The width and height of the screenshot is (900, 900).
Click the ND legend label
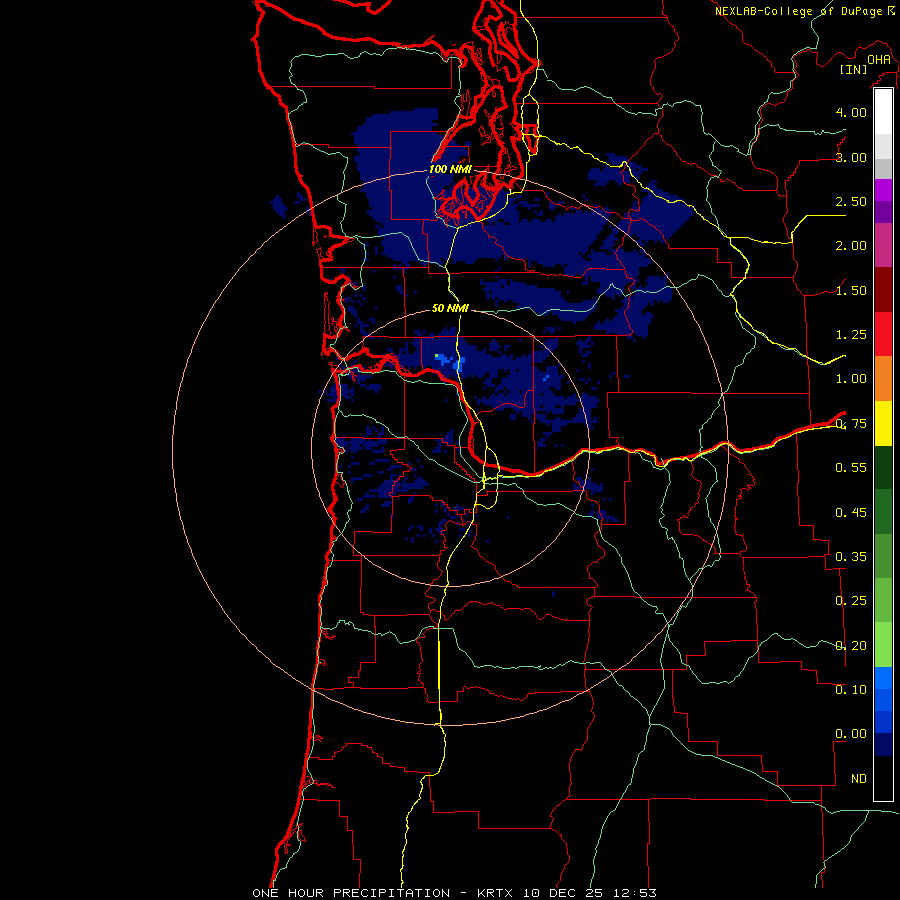click(859, 779)
